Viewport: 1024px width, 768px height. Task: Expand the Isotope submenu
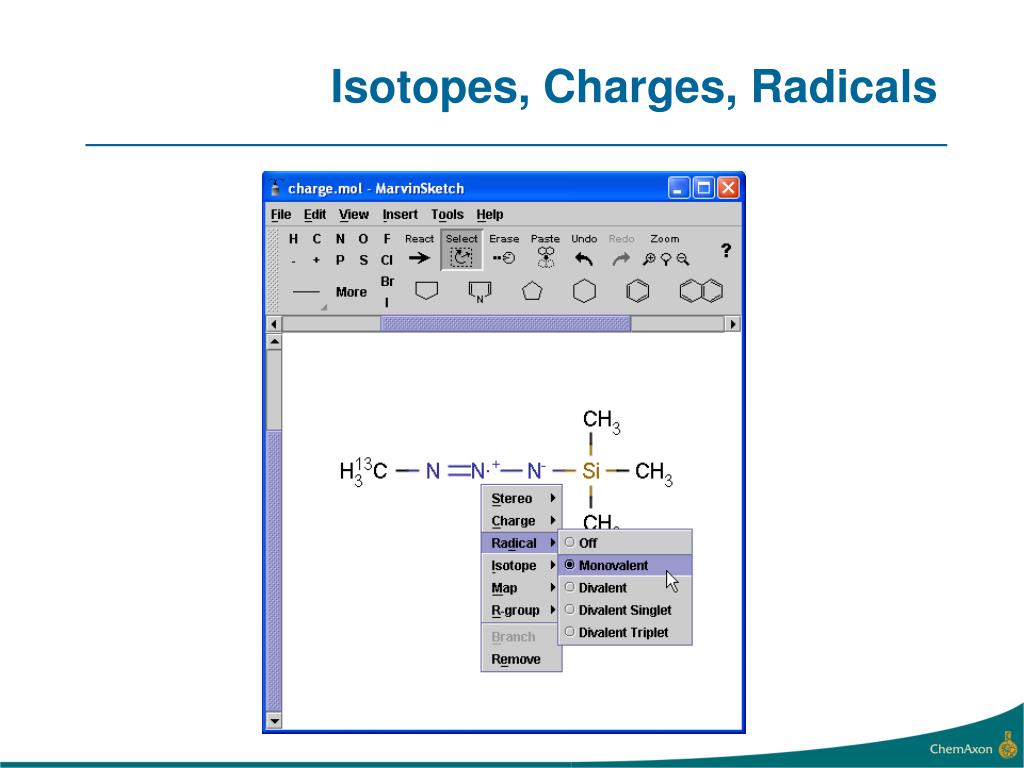tap(522, 566)
